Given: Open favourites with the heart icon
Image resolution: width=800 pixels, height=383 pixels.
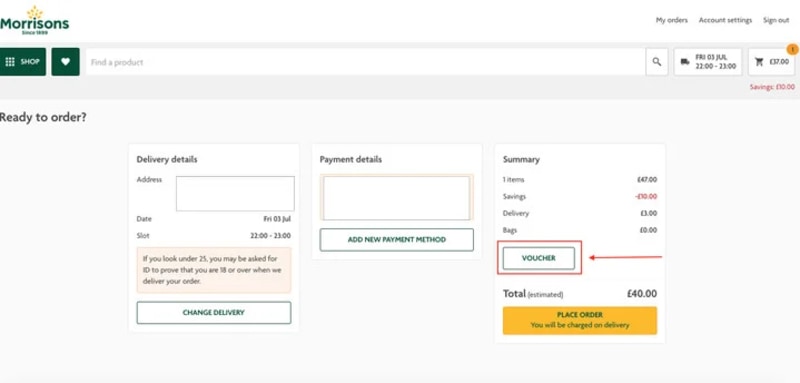Looking at the screenshot, I should (65, 62).
